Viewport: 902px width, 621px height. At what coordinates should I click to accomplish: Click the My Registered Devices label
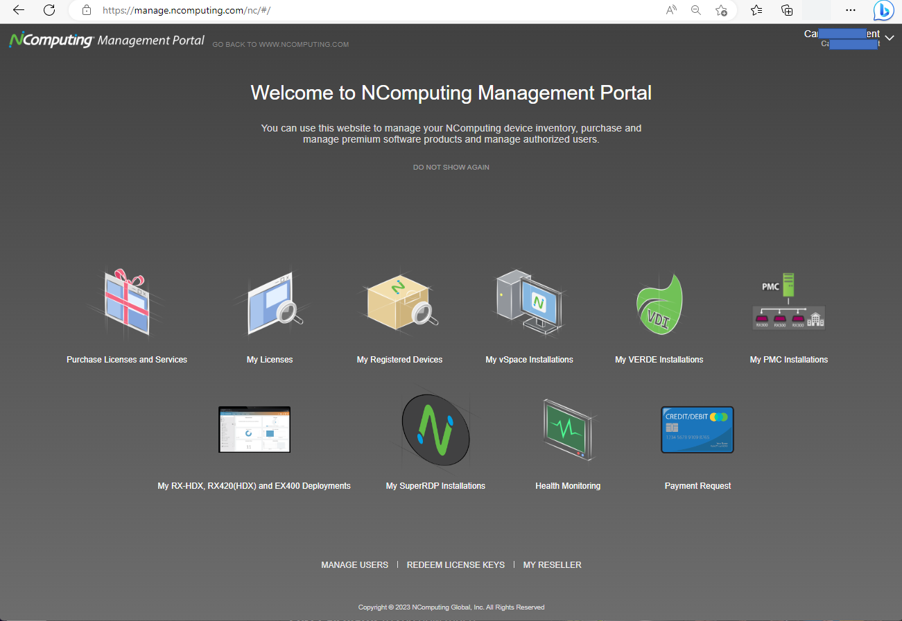click(399, 359)
